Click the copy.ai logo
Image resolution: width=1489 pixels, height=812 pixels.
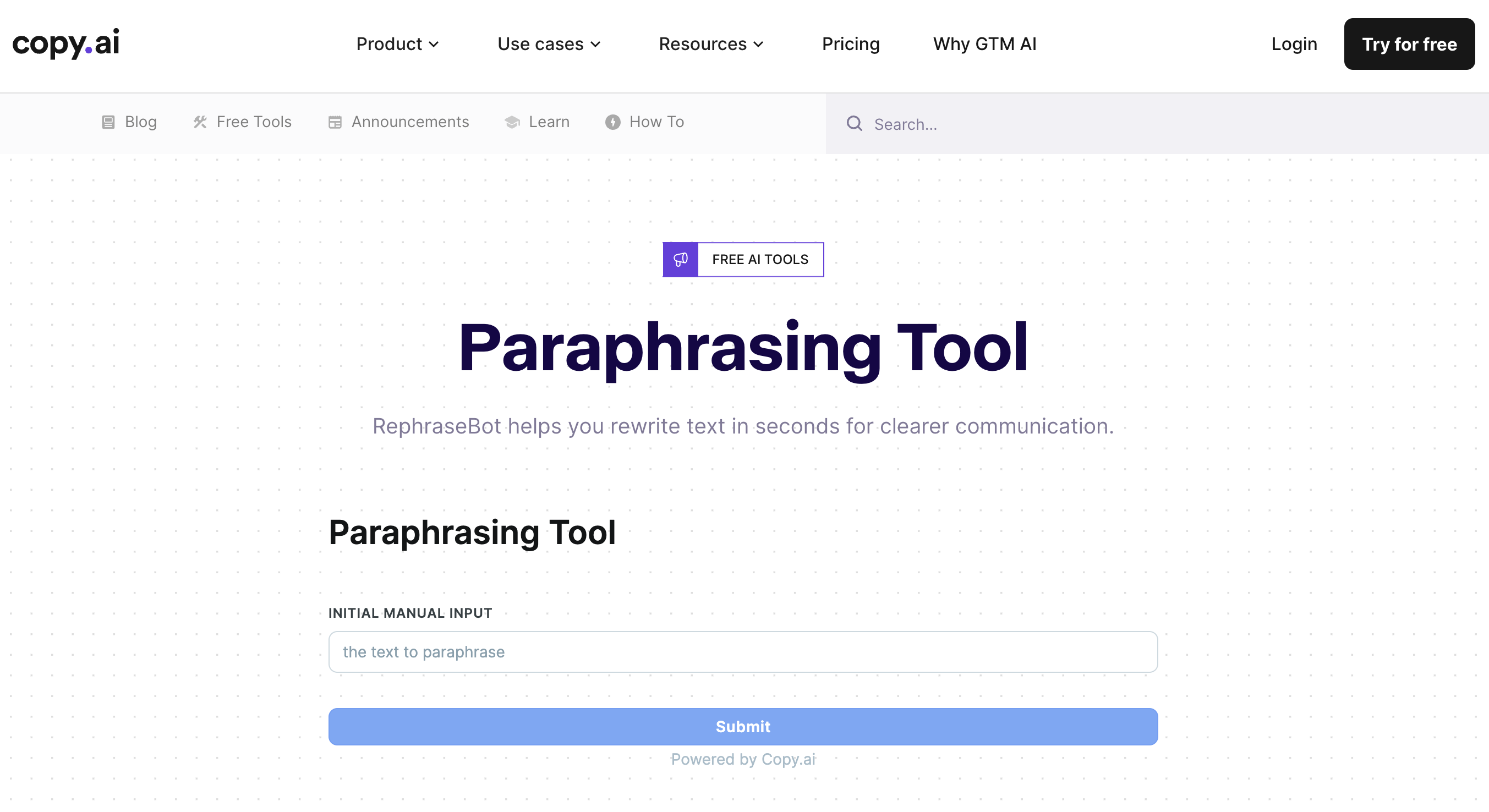click(66, 43)
